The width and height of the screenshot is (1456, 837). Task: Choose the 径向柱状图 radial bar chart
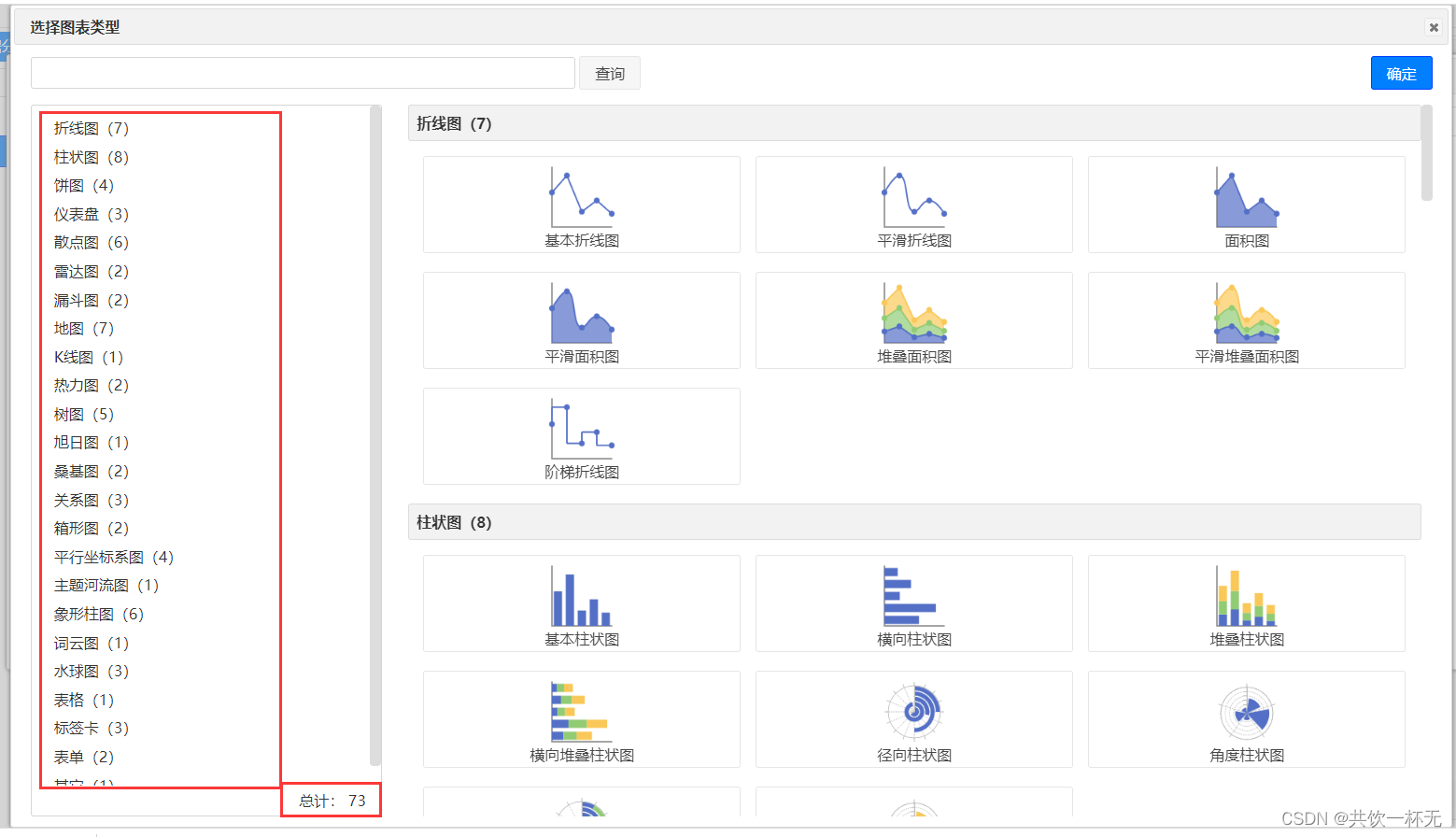(x=913, y=719)
